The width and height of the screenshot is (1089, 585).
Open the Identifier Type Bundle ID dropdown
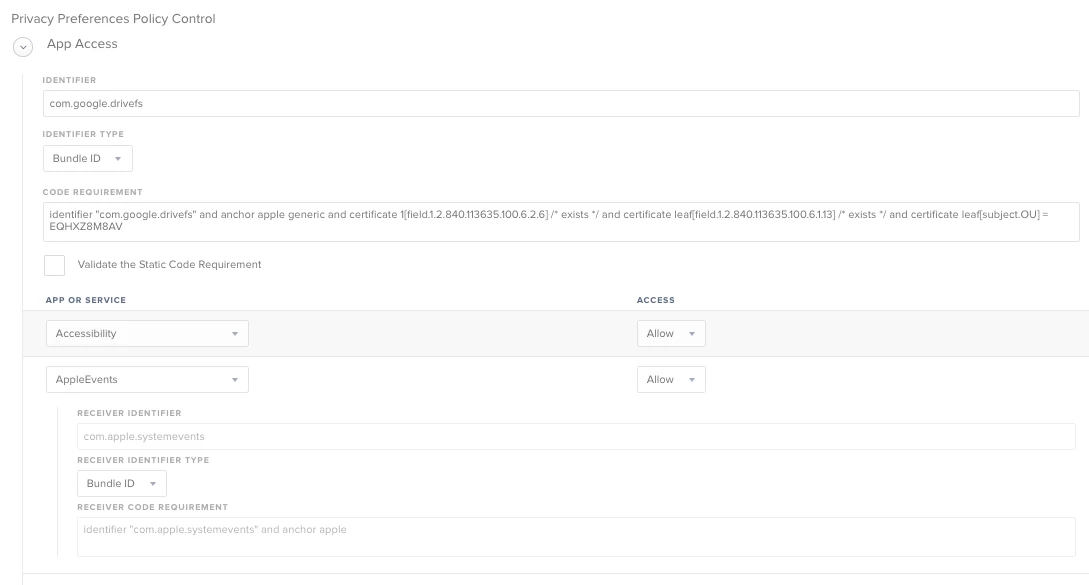click(x=88, y=158)
